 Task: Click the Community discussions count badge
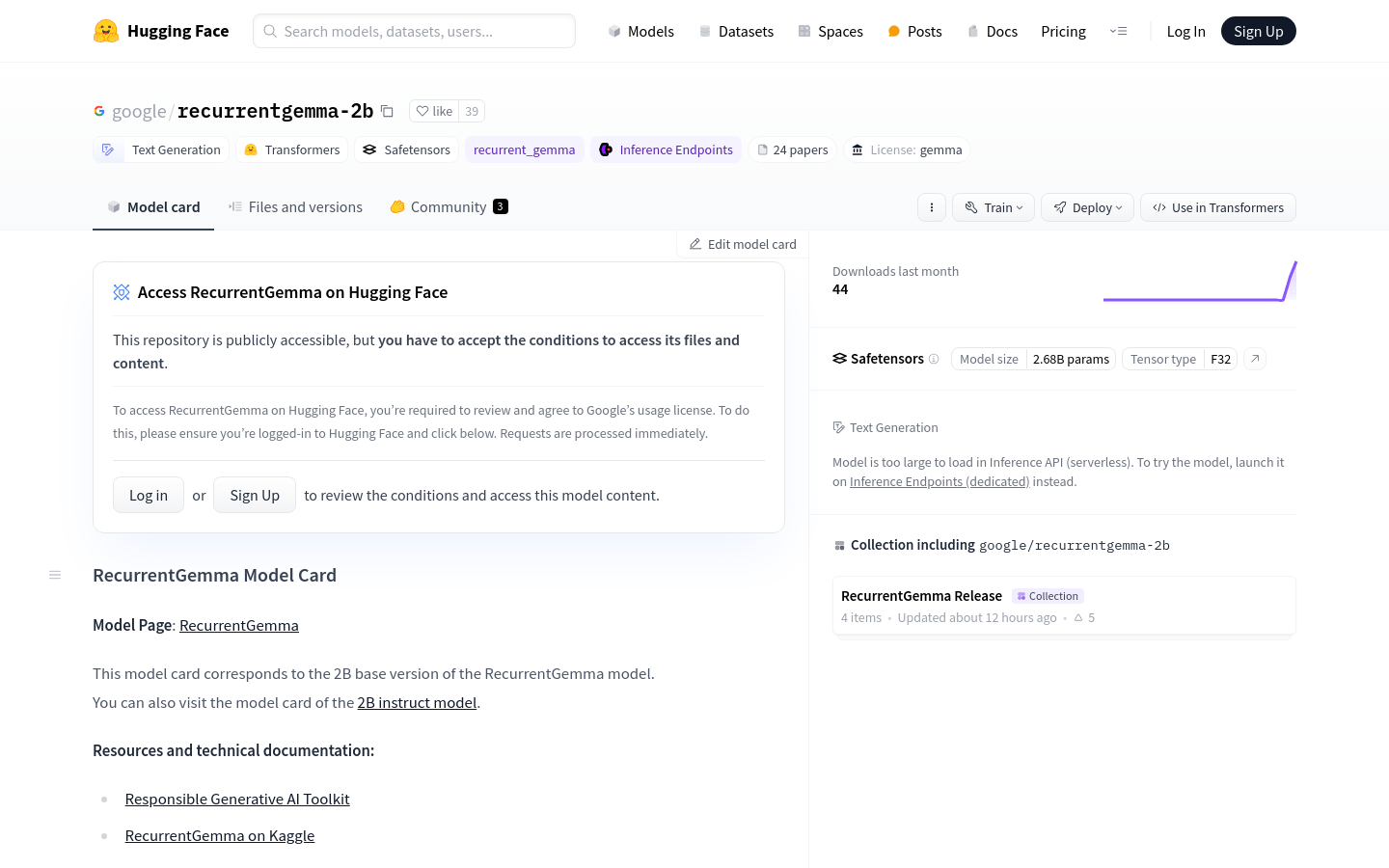[501, 206]
